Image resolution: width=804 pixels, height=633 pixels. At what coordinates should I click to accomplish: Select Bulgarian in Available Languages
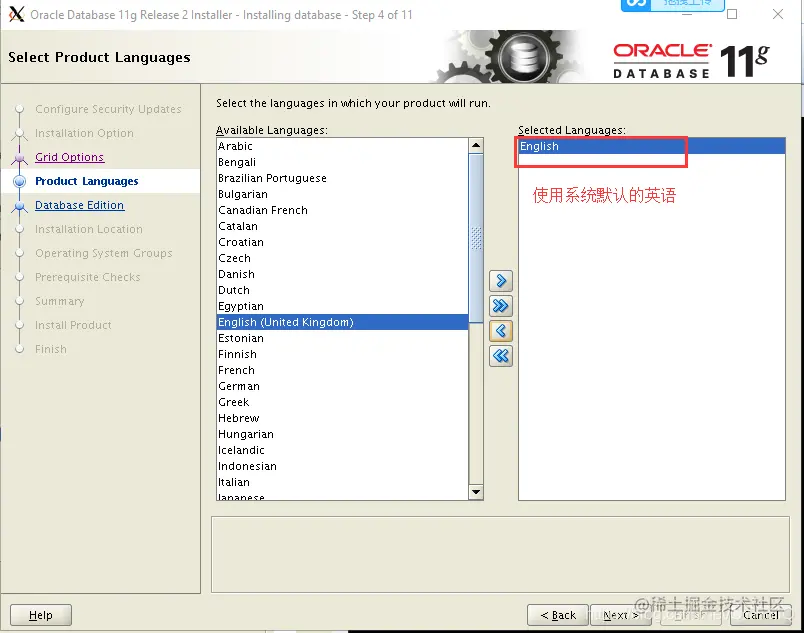coord(343,194)
